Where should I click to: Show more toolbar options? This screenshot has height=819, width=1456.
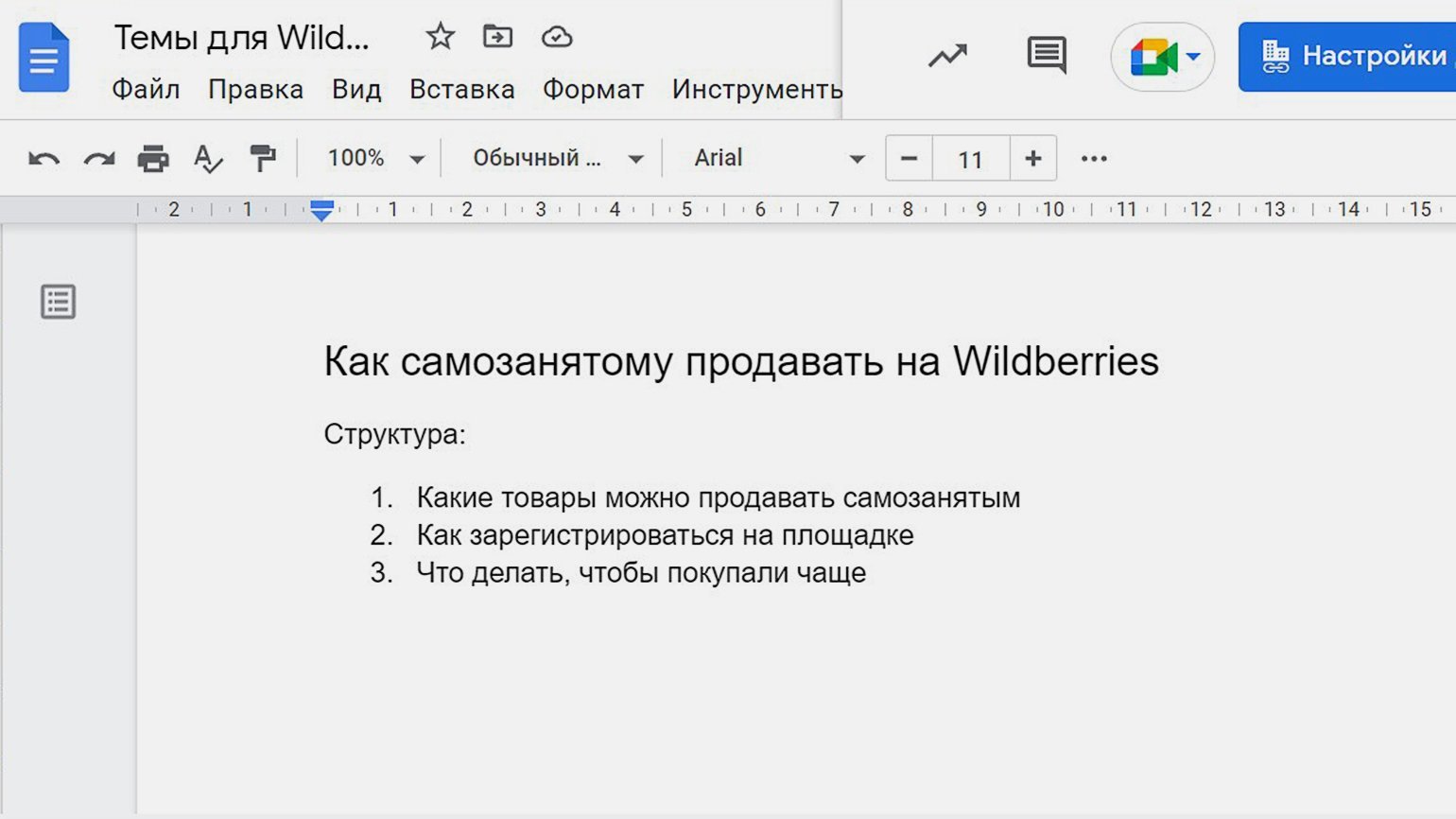(1094, 159)
